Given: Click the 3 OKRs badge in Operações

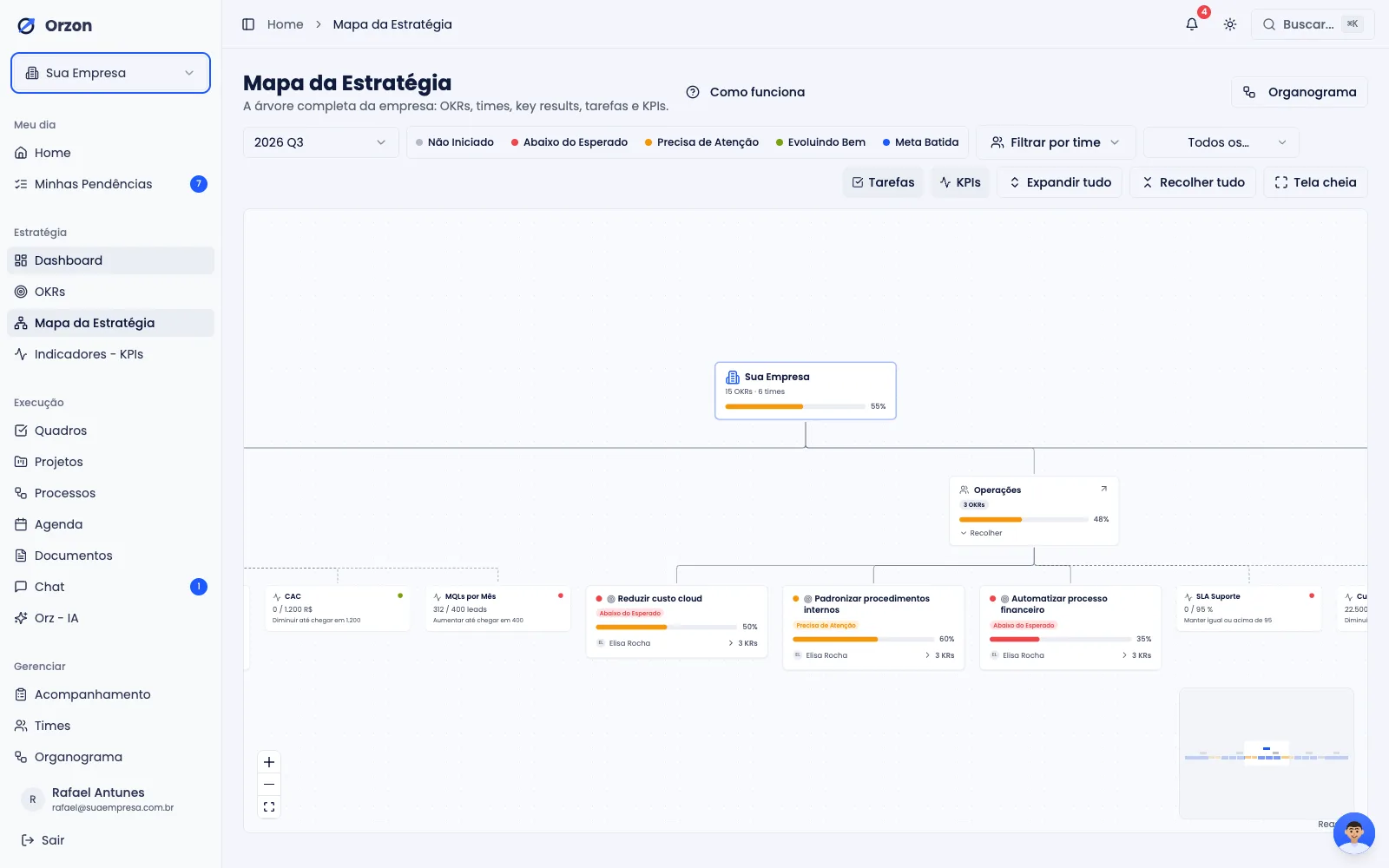Looking at the screenshot, I should click(974, 504).
